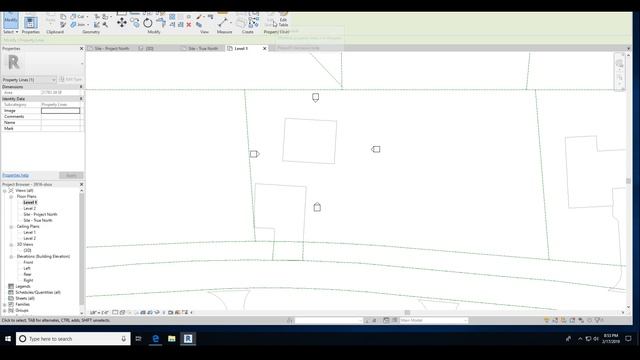Open Microsoft Edge from the taskbar

(156, 339)
